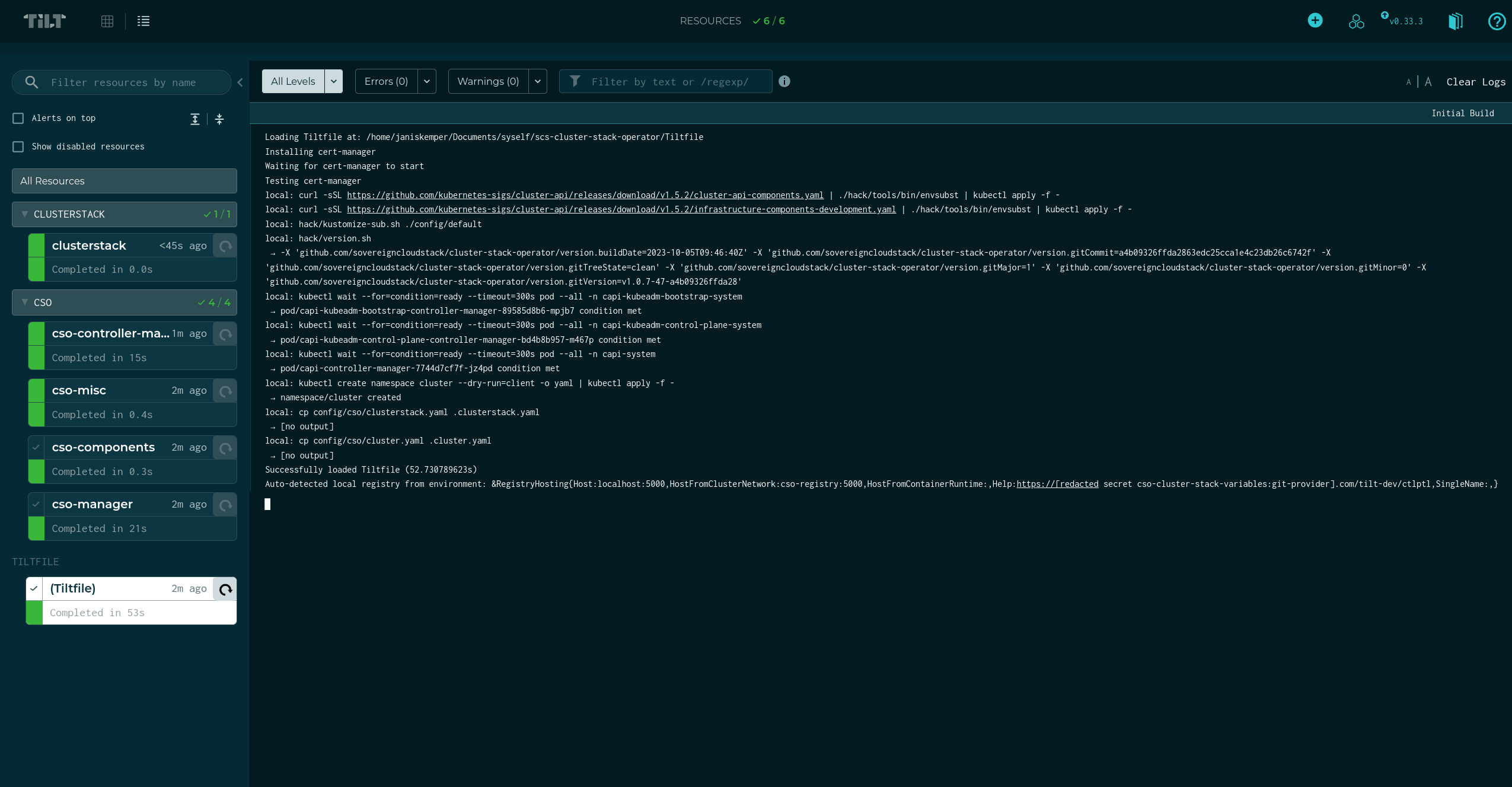Select the All Levels log filter

click(x=294, y=81)
